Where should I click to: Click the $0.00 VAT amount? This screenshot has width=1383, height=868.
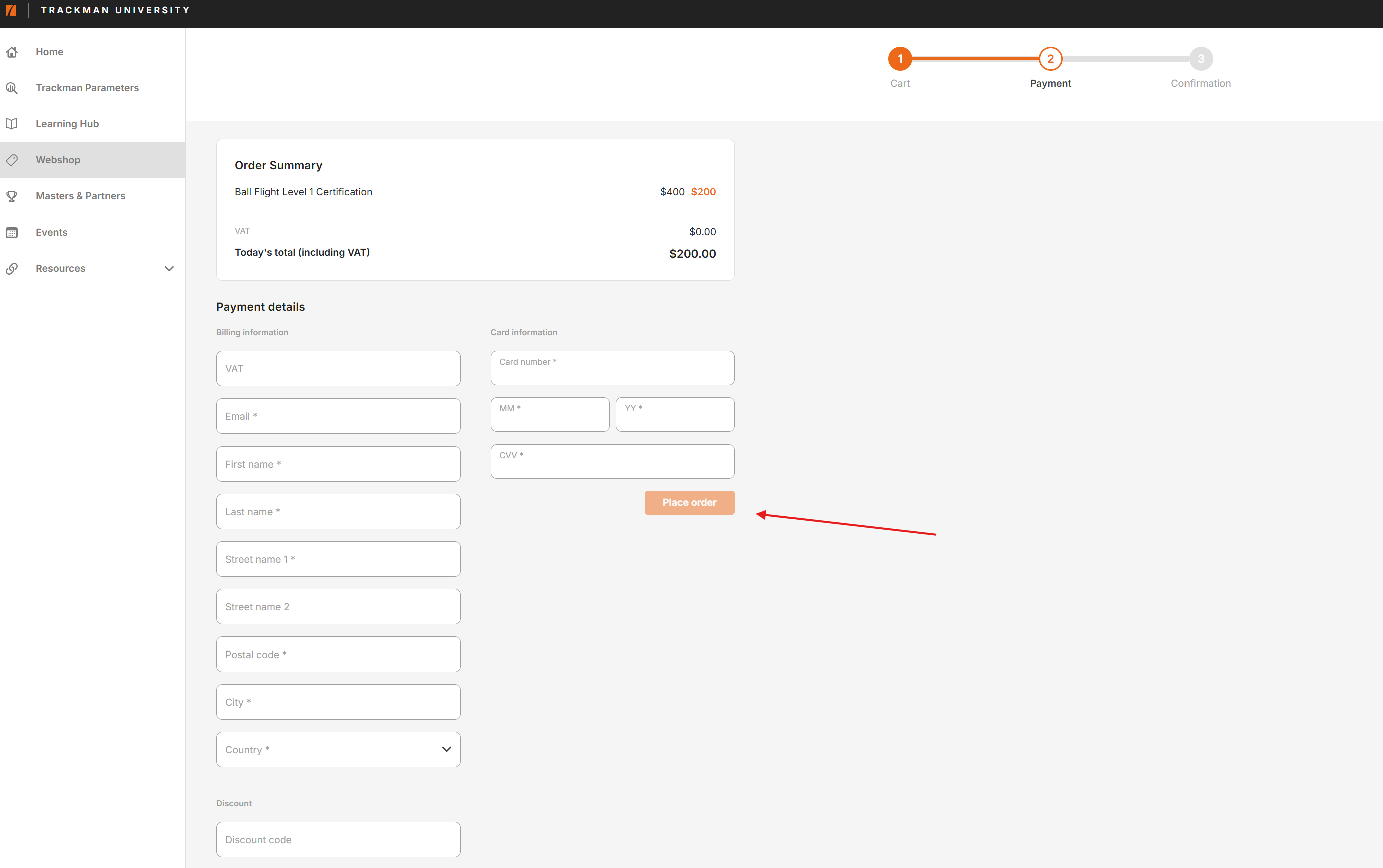(x=703, y=232)
